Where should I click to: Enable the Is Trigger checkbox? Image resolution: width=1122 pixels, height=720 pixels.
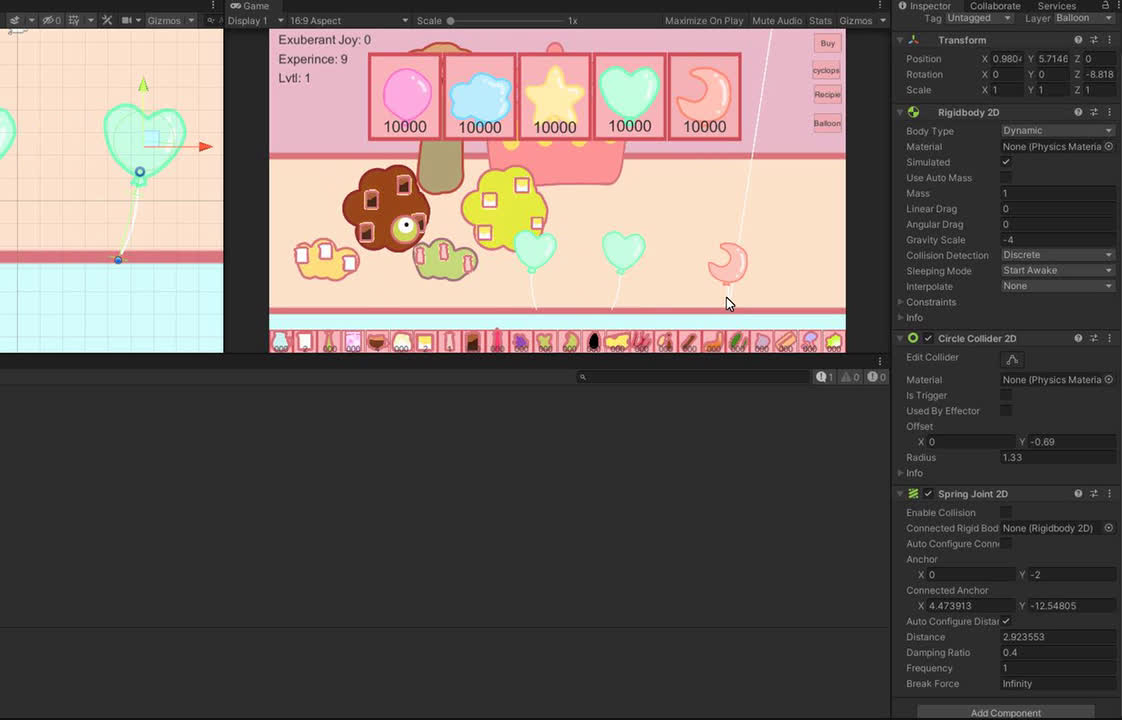click(x=1006, y=395)
